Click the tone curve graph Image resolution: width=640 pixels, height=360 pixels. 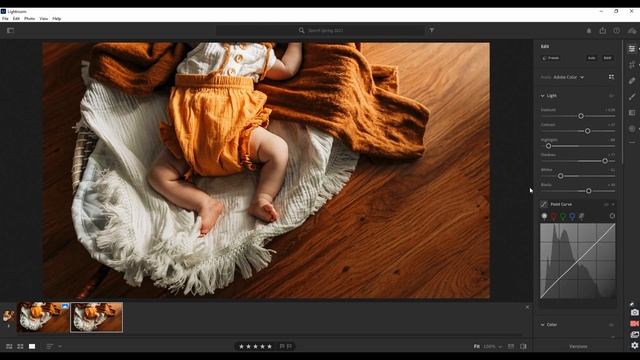point(578,261)
